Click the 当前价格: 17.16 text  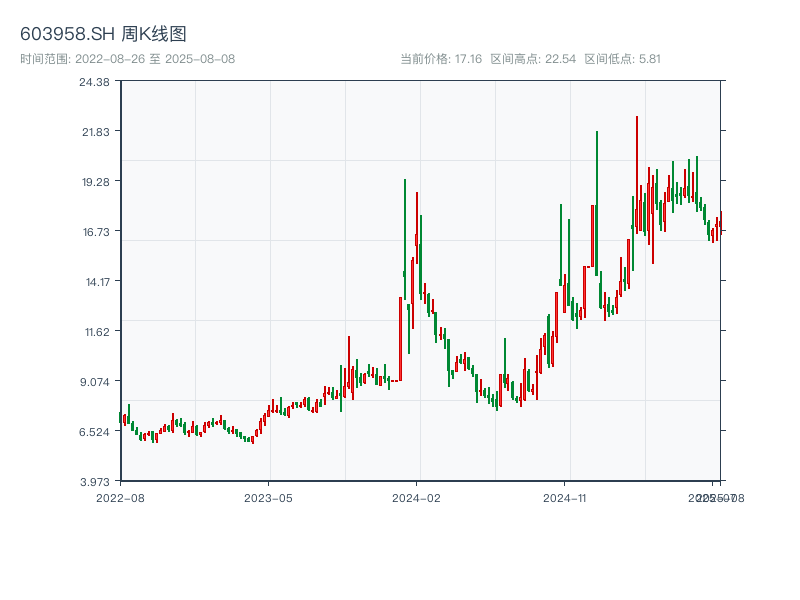point(441,59)
